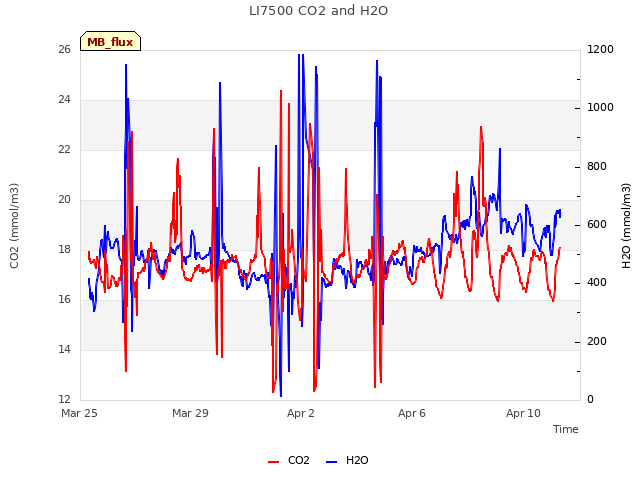Click the 26 value on CO2 axis
Viewport: 640px width, 480px height.
[x=64, y=49]
